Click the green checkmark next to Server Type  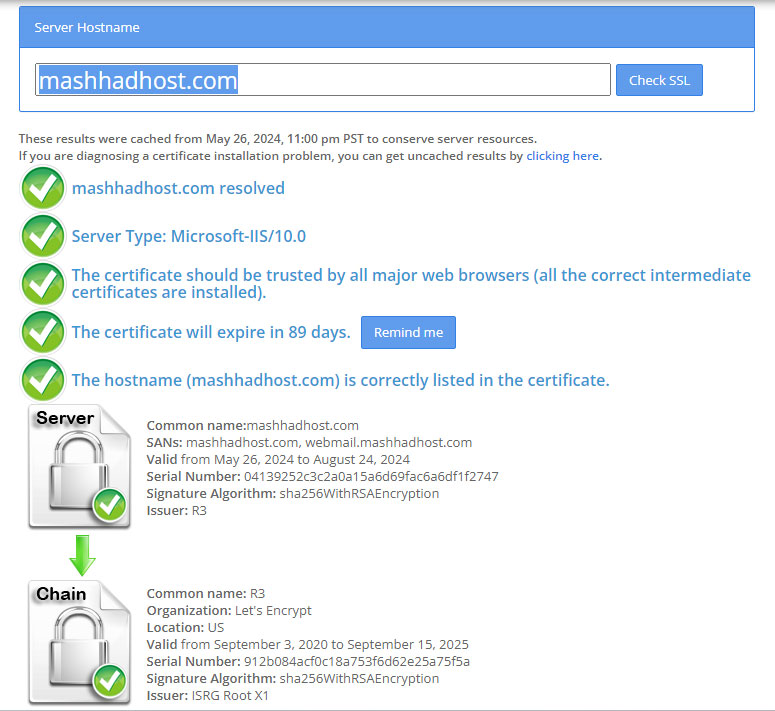pos(43,237)
